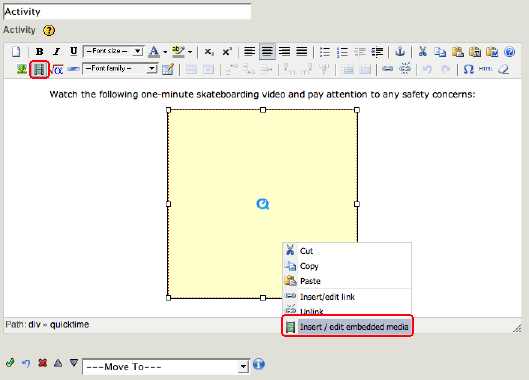Click Paste from Word icon
The image size is (529, 380).
coord(492,52)
